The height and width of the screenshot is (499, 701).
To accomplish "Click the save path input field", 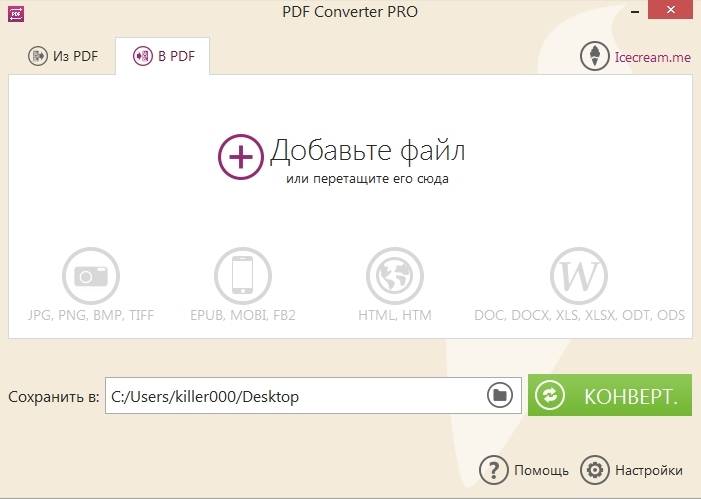I will click(x=313, y=396).
